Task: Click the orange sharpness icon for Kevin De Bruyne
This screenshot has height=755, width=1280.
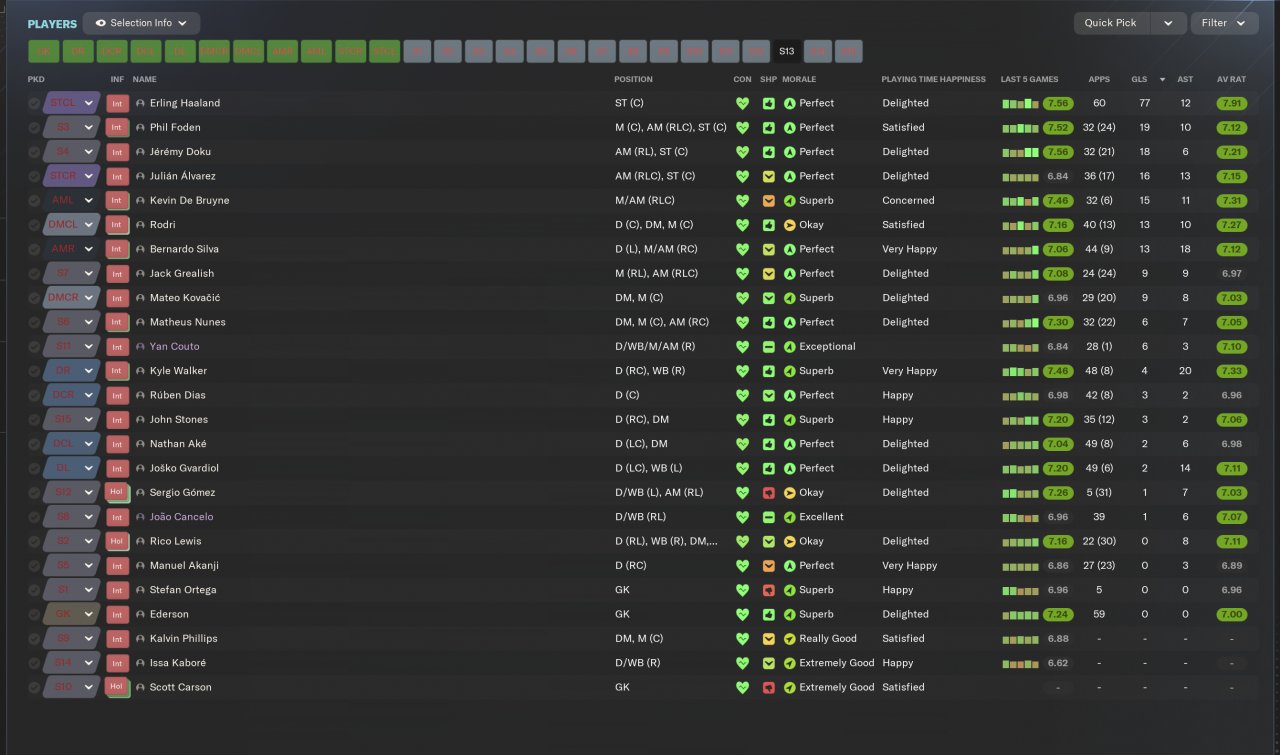Action: 768,200
